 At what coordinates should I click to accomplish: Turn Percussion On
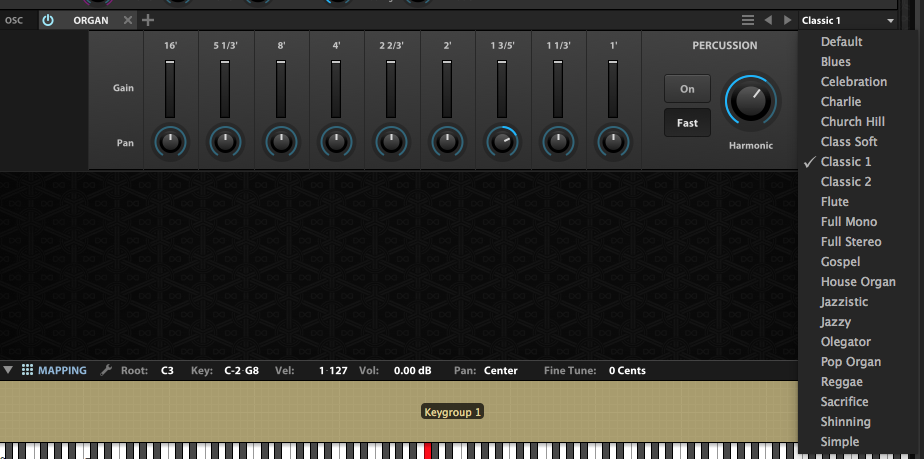click(x=687, y=89)
